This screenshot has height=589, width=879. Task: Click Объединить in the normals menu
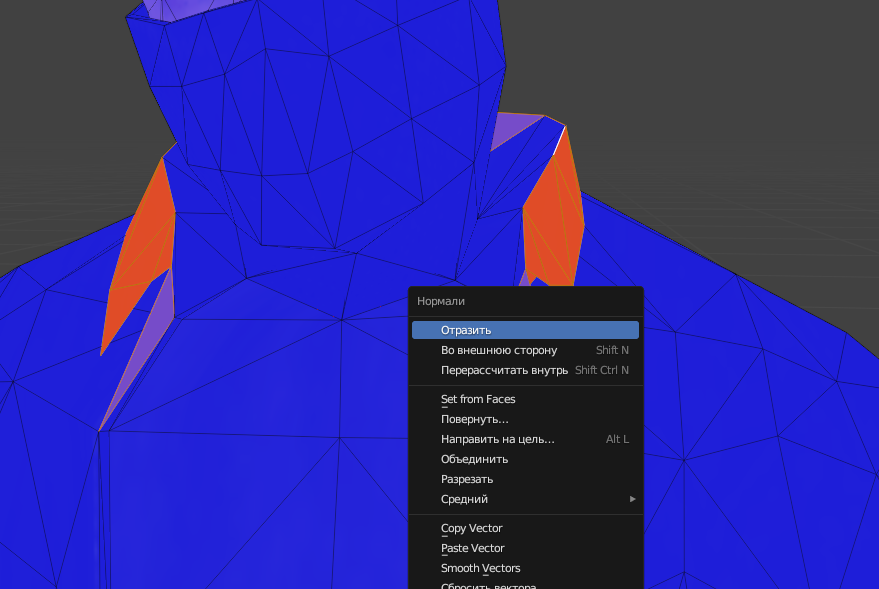pos(474,459)
